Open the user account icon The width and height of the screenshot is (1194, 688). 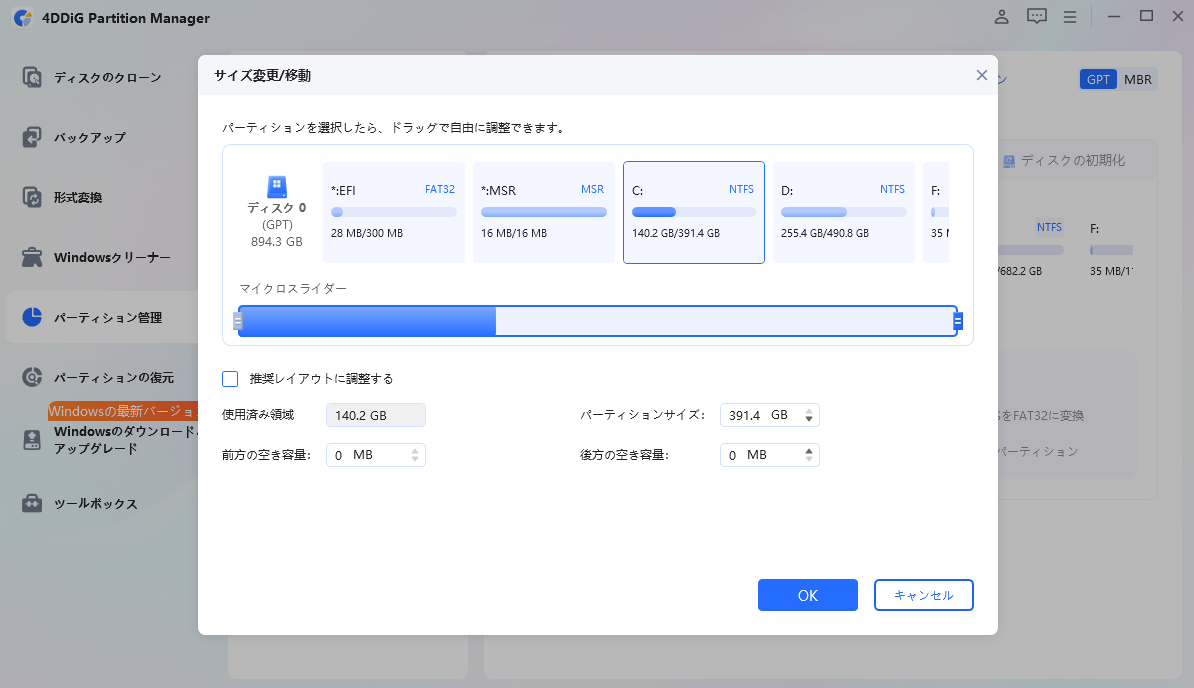[x=1001, y=17]
